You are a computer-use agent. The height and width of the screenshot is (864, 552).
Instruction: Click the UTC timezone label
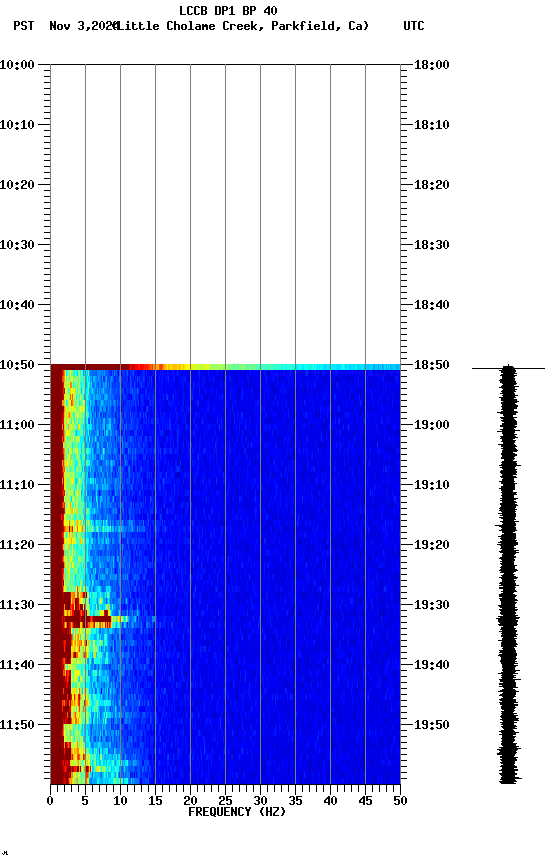coord(414,26)
